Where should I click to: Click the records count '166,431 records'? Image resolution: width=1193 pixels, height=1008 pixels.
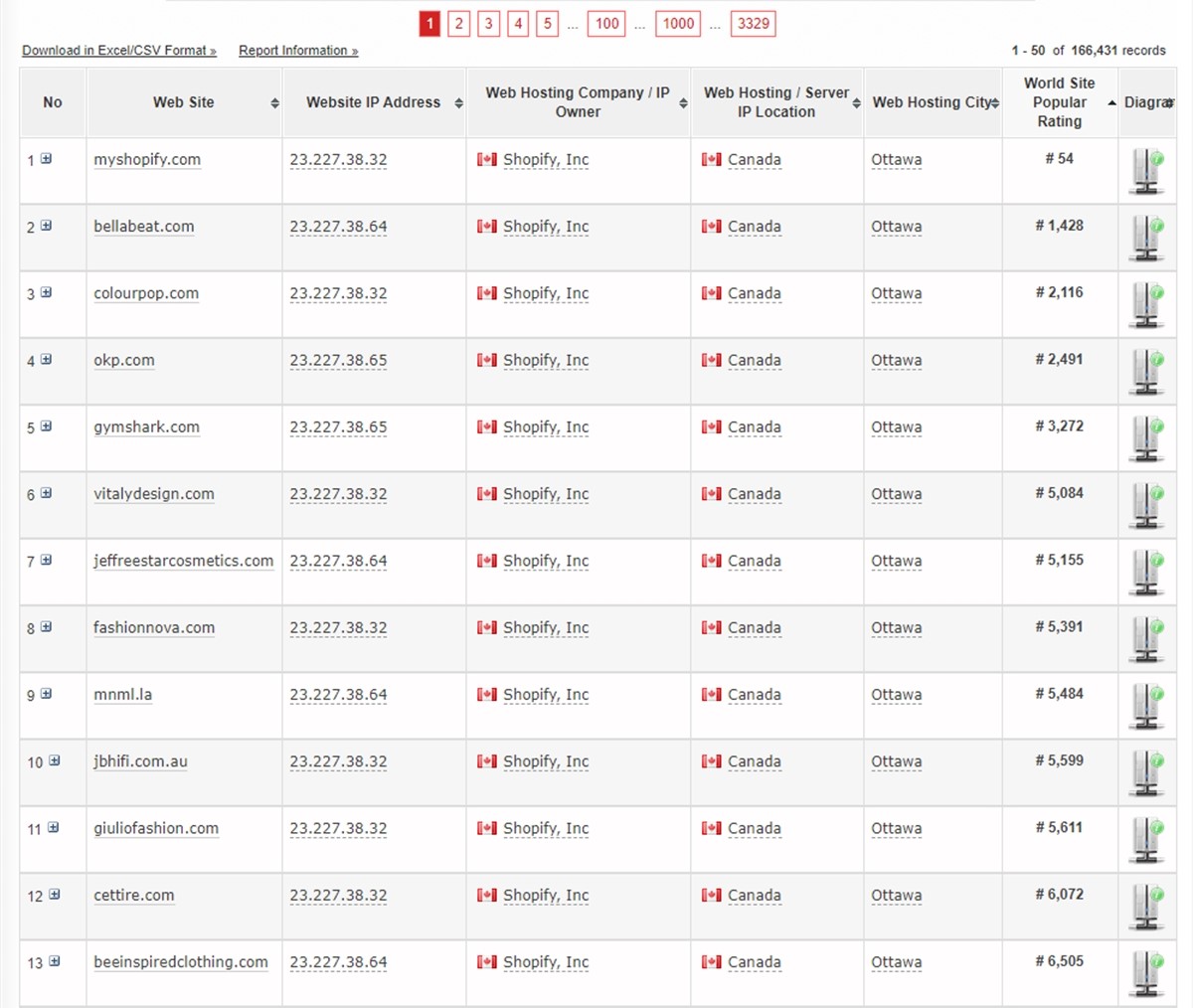tap(1118, 51)
